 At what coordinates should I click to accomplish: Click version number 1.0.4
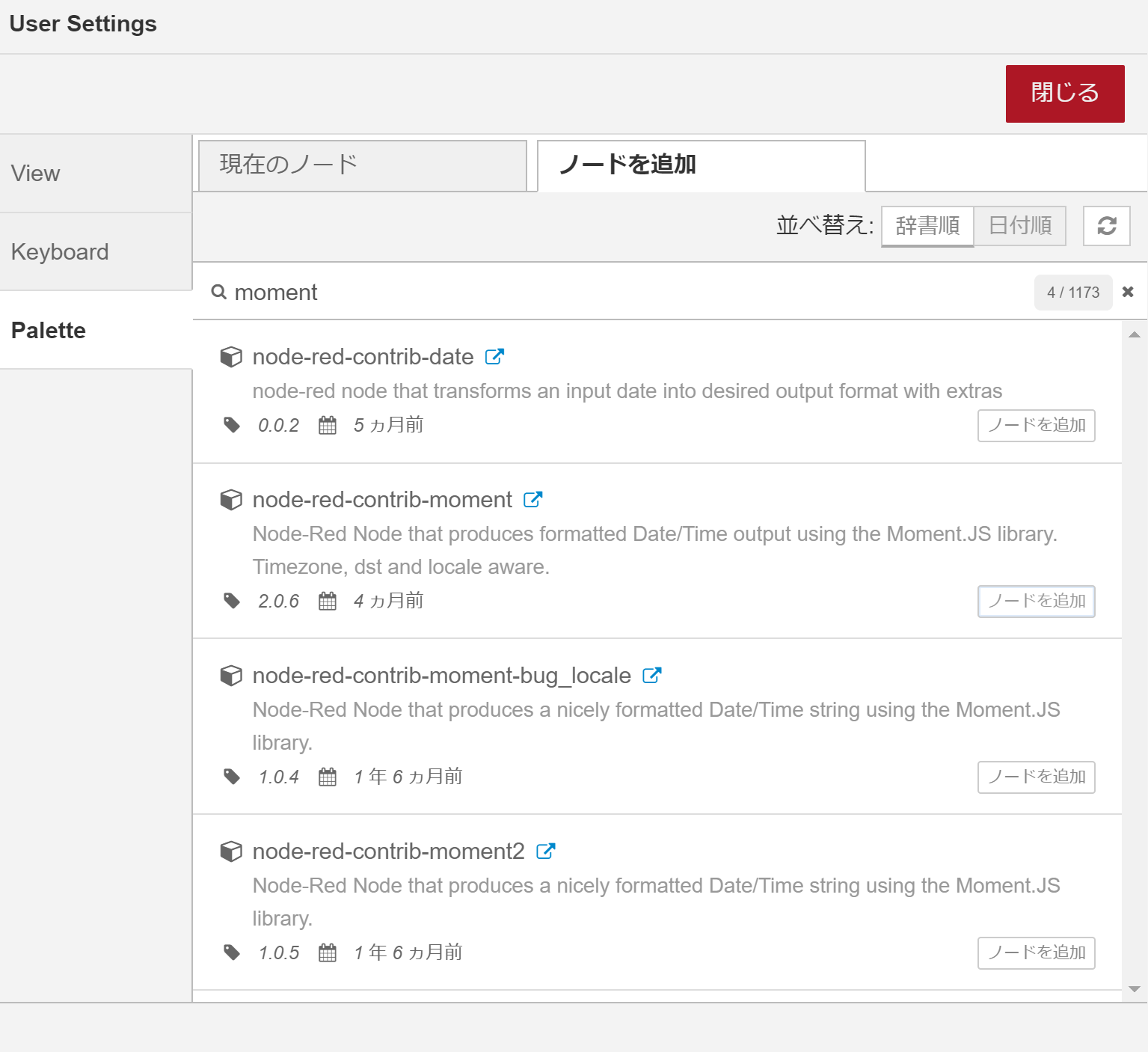(x=278, y=777)
